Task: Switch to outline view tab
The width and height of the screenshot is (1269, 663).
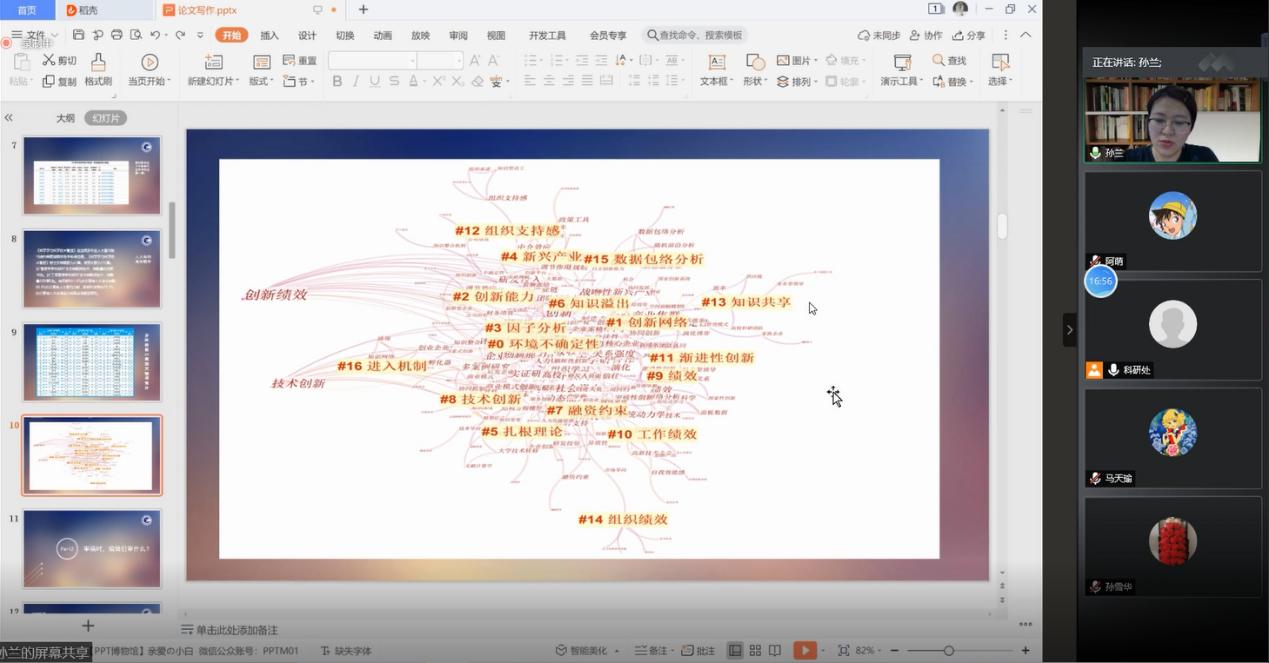Action: tap(65, 118)
